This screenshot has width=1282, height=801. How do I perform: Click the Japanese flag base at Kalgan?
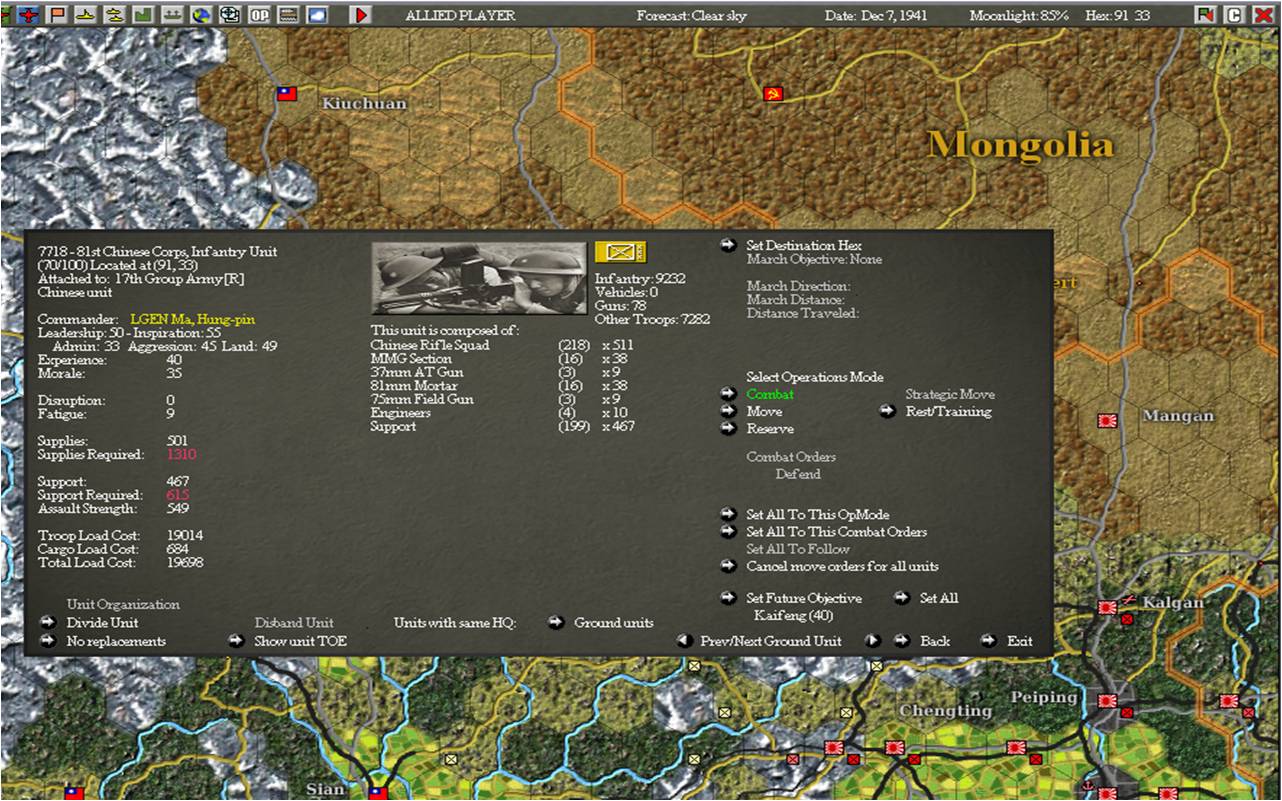click(x=1108, y=606)
